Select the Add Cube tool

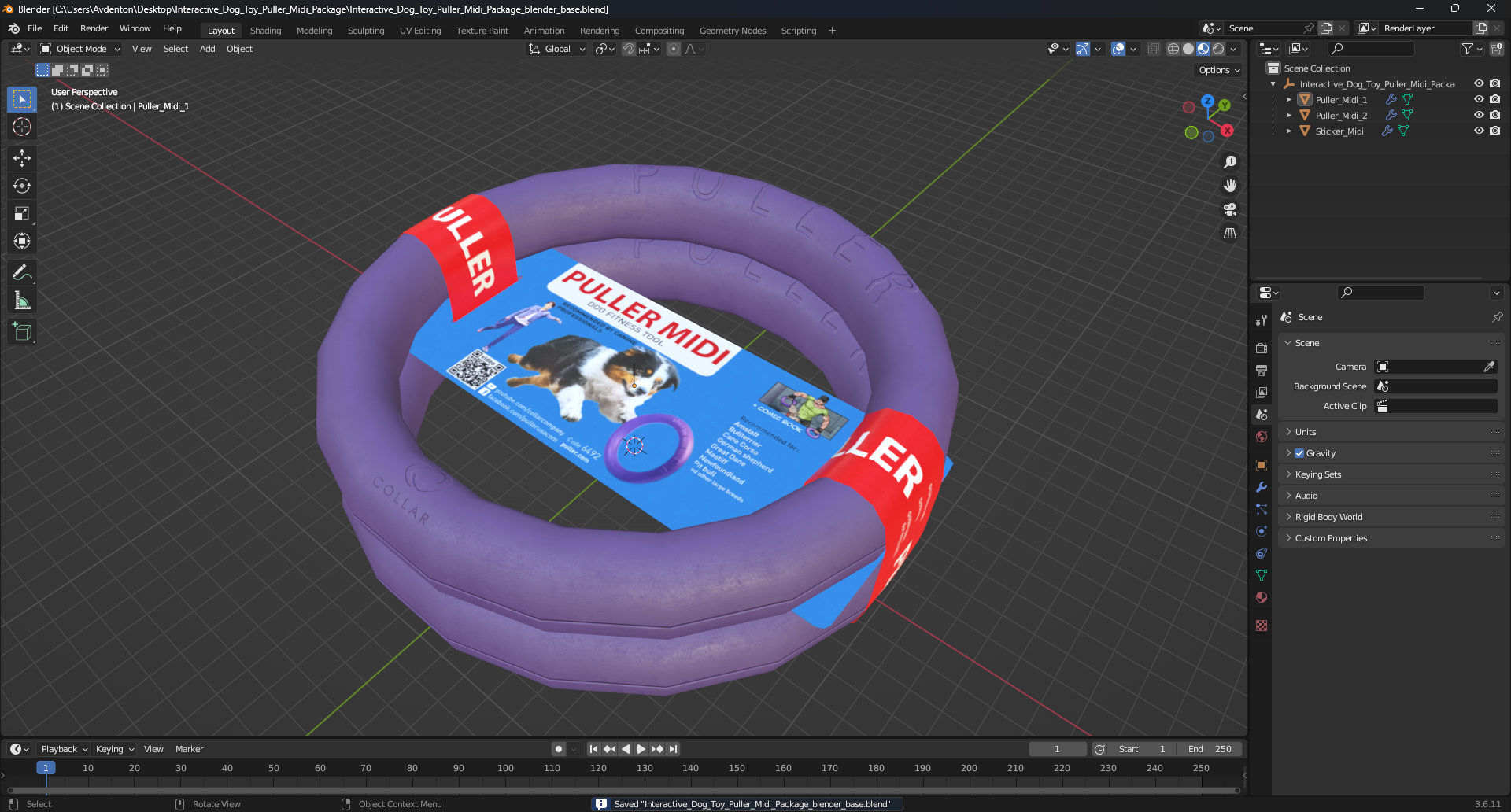(22, 332)
